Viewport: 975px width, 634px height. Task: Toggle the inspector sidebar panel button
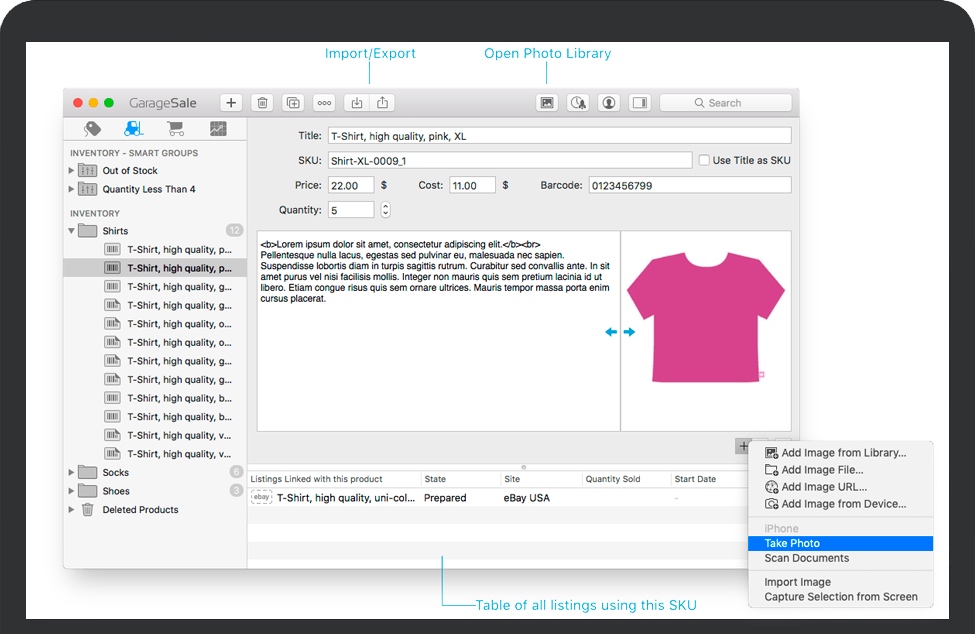pos(639,103)
